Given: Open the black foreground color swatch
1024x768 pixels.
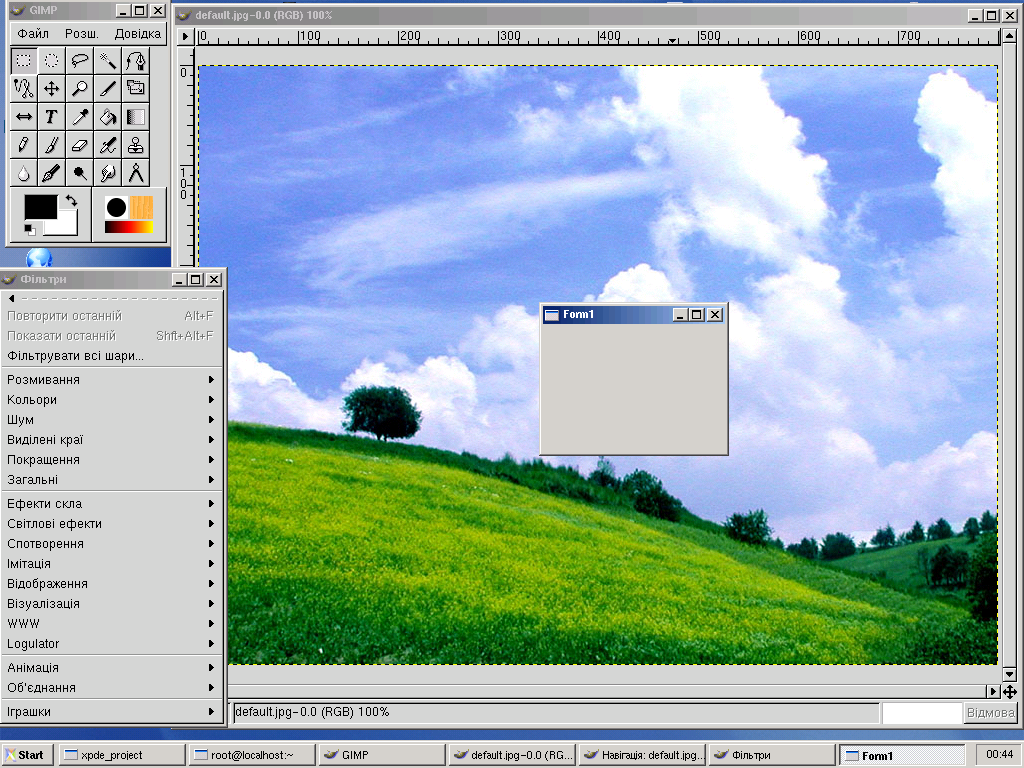Looking at the screenshot, I should coord(38,207).
